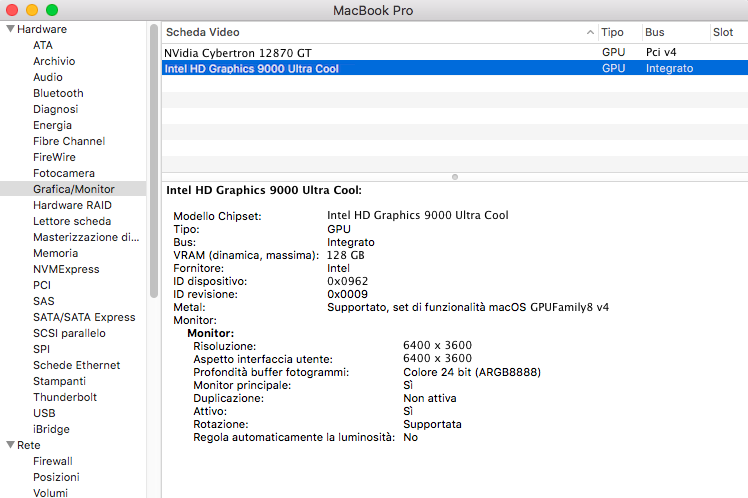Select SPI in the sidebar
Image resolution: width=748 pixels, height=498 pixels.
tap(42, 349)
